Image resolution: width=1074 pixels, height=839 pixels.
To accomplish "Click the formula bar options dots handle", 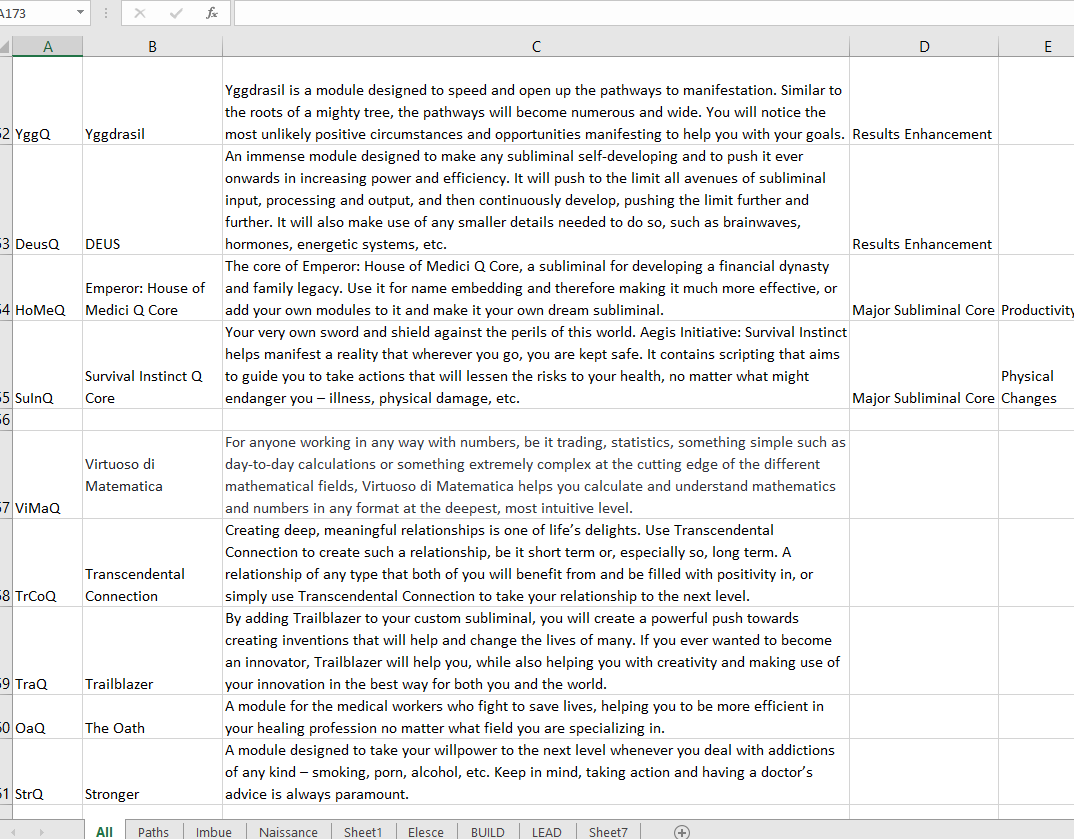I will click(x=105, y=13).
